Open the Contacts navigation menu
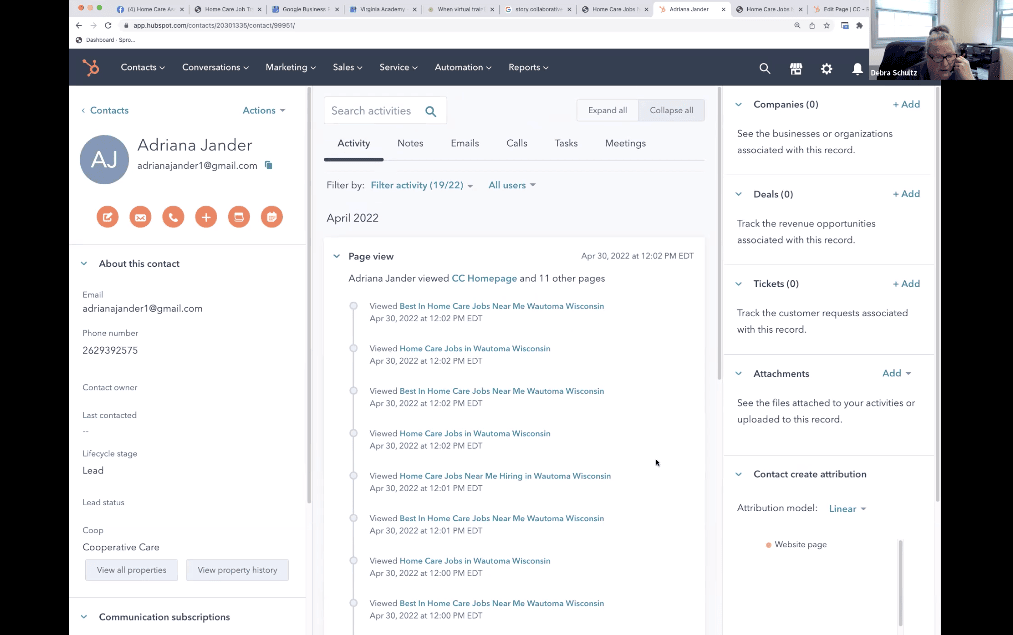Viewport: 1013px width, 635px height. 143,67
